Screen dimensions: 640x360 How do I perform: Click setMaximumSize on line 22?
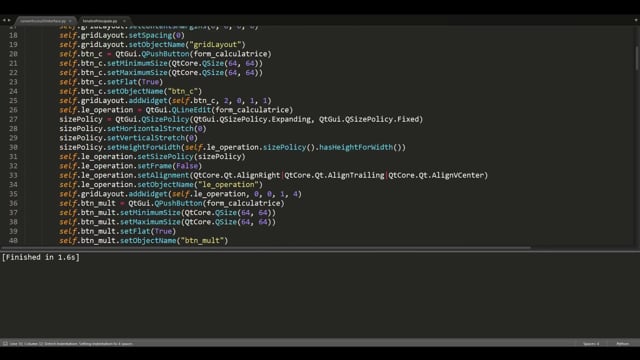click(137, 73)
